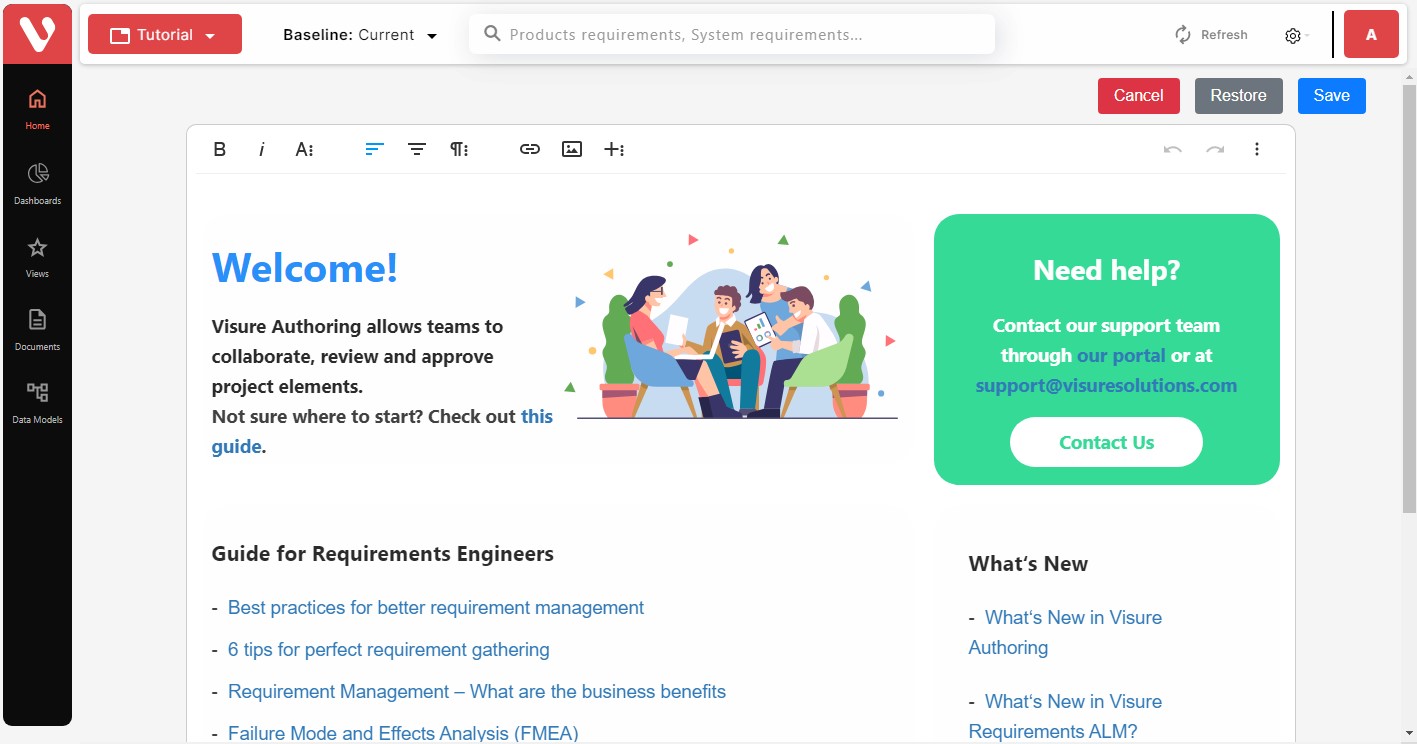Open paragraph format options

point(459,149)
